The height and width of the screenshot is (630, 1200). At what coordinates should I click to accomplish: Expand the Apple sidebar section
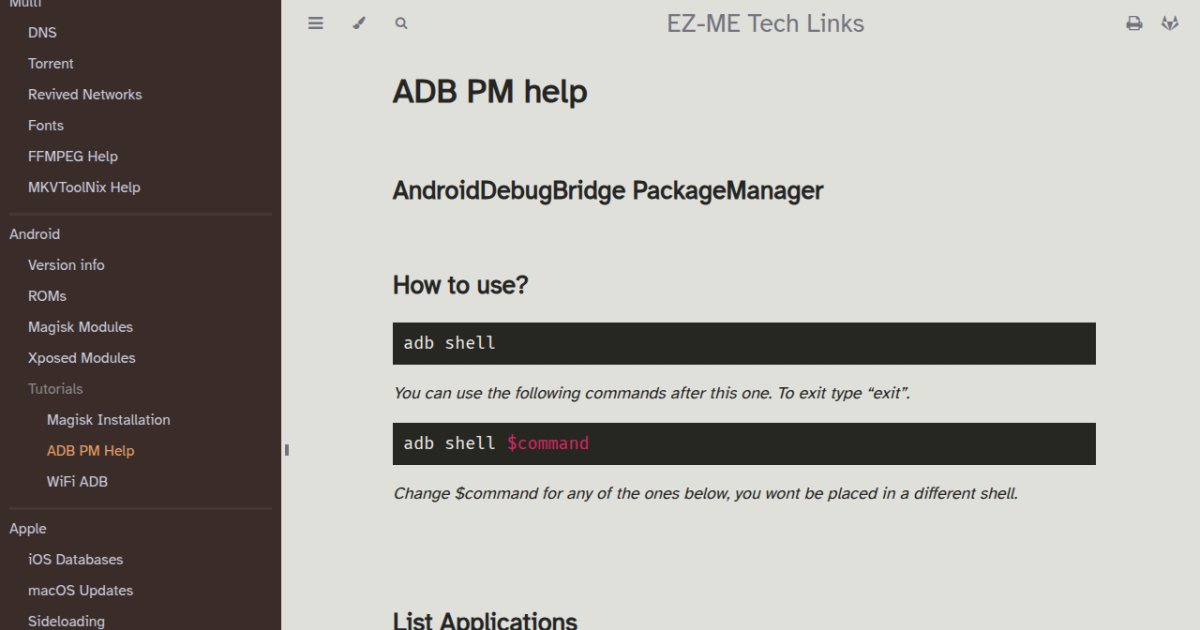click(x=28, y=528)
